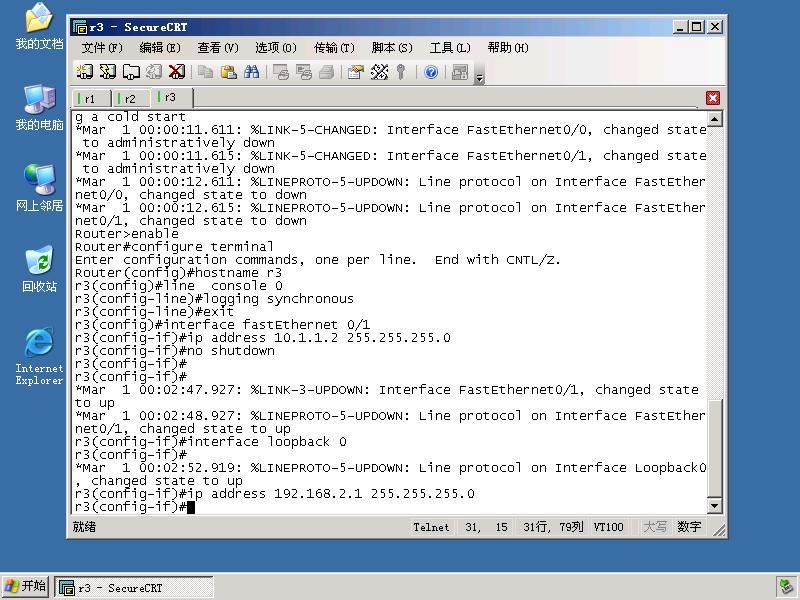This screenshot has height=600, width=800.
Task: Click 就绪 status bar text
Action: (84, 527)
